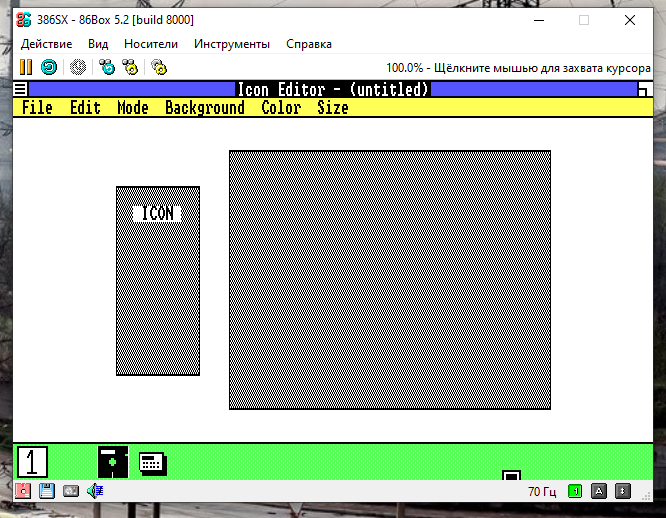Open the Size menu
666x518 pixels.
[332, 108]
